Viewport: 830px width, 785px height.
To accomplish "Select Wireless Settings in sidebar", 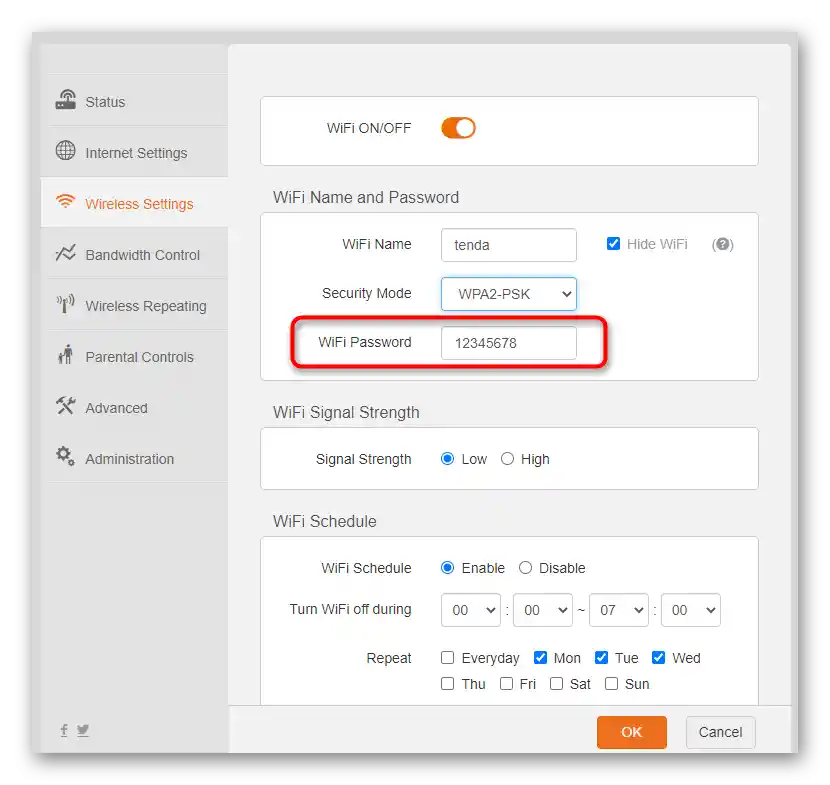I will (x=134, y=203).
